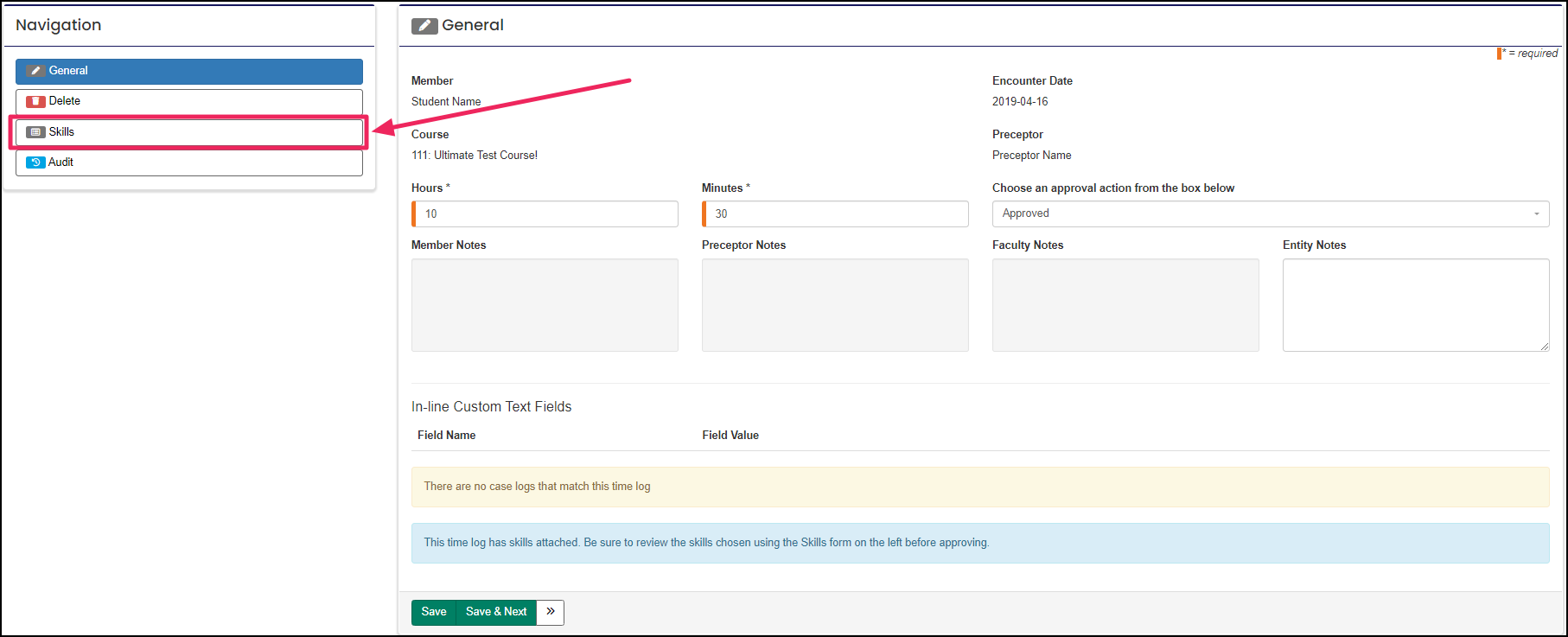Click the Skills list icon in Navigation
Image resolution: width=1568 pixels, height=637 pixels.
[x=35, y=132]
